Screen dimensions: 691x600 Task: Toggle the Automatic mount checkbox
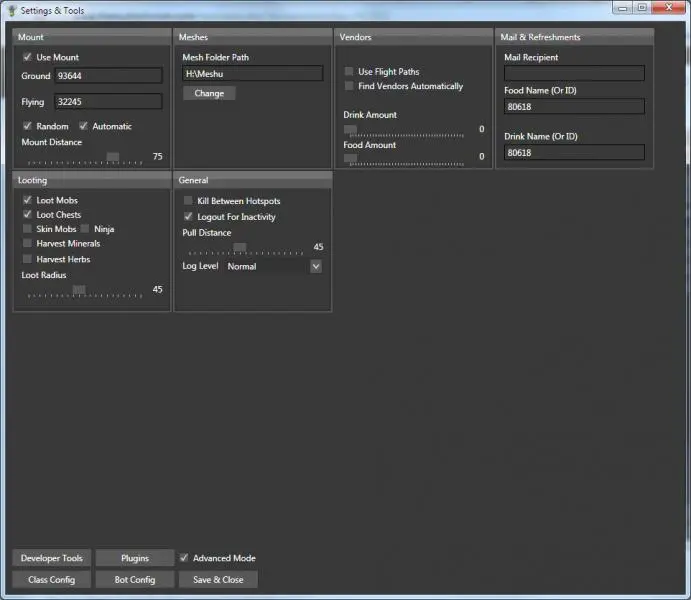84,127
